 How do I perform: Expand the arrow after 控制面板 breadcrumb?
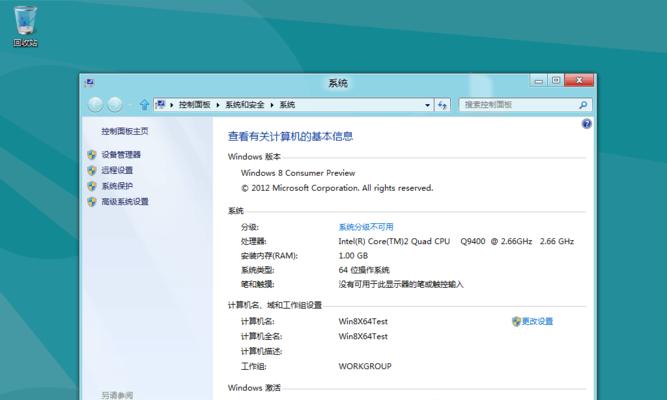(x=218, y=105)
